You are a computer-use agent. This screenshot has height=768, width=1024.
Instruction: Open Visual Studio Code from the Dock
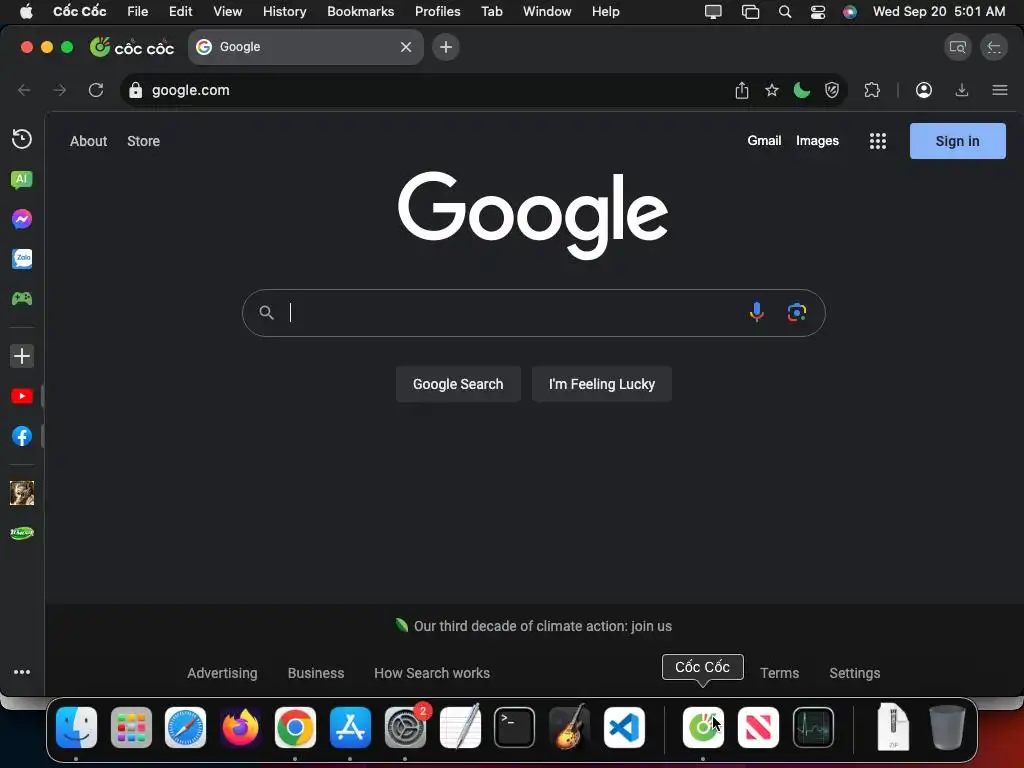(624, 727)
